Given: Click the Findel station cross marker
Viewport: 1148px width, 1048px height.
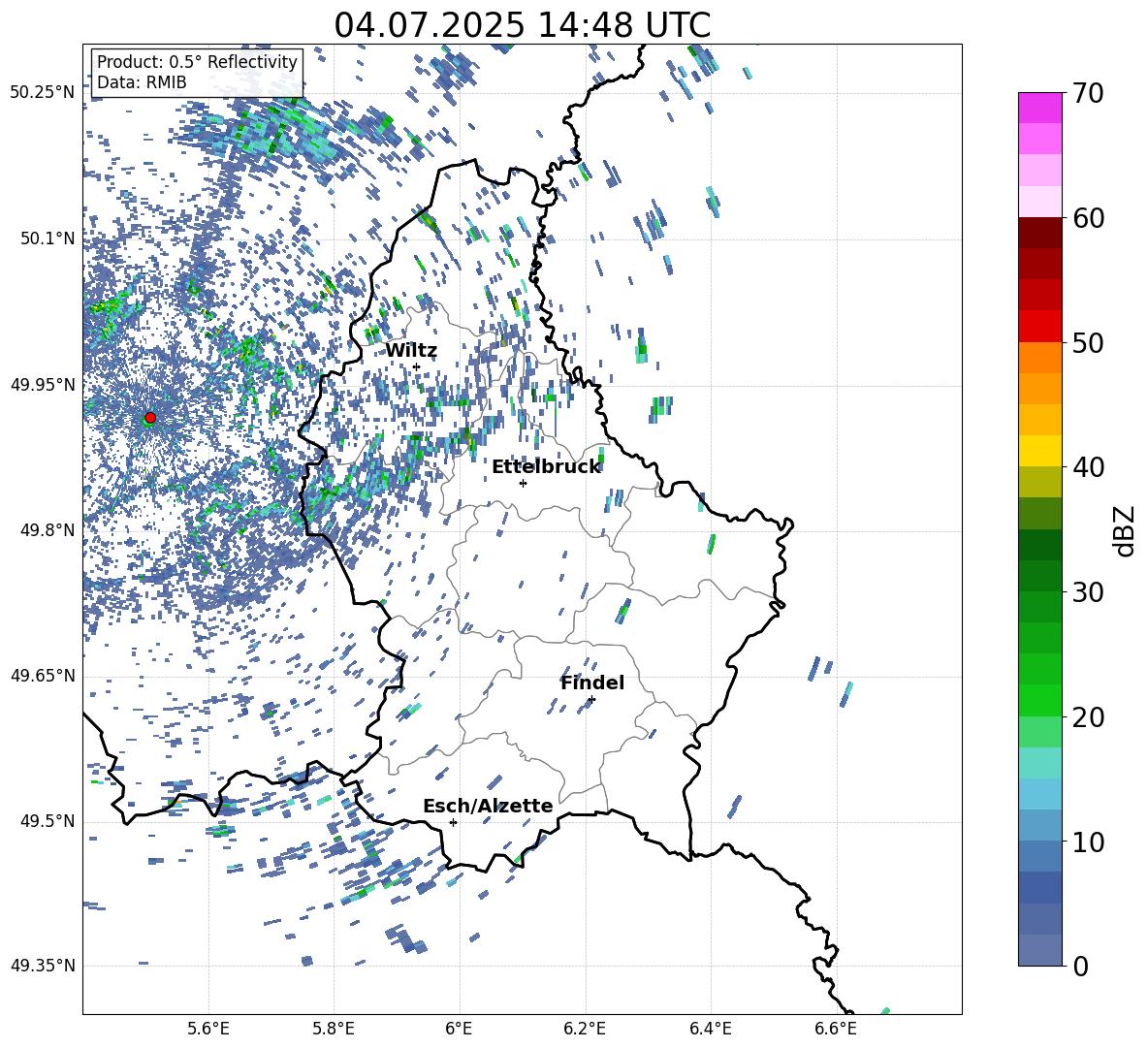Looking at the screenshot, I should pos(591,700).
